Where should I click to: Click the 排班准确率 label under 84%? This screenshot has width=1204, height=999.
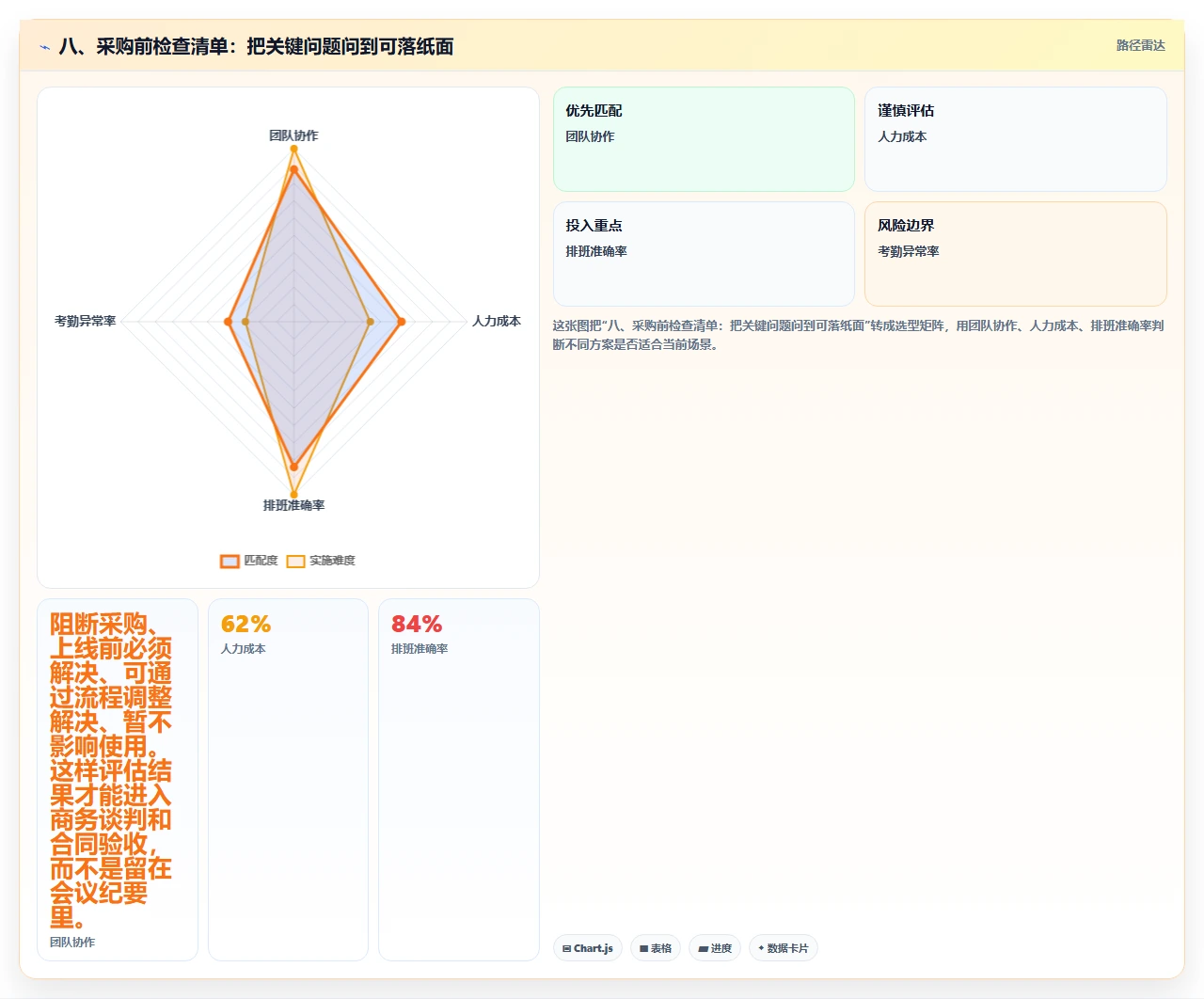(420, 649)
